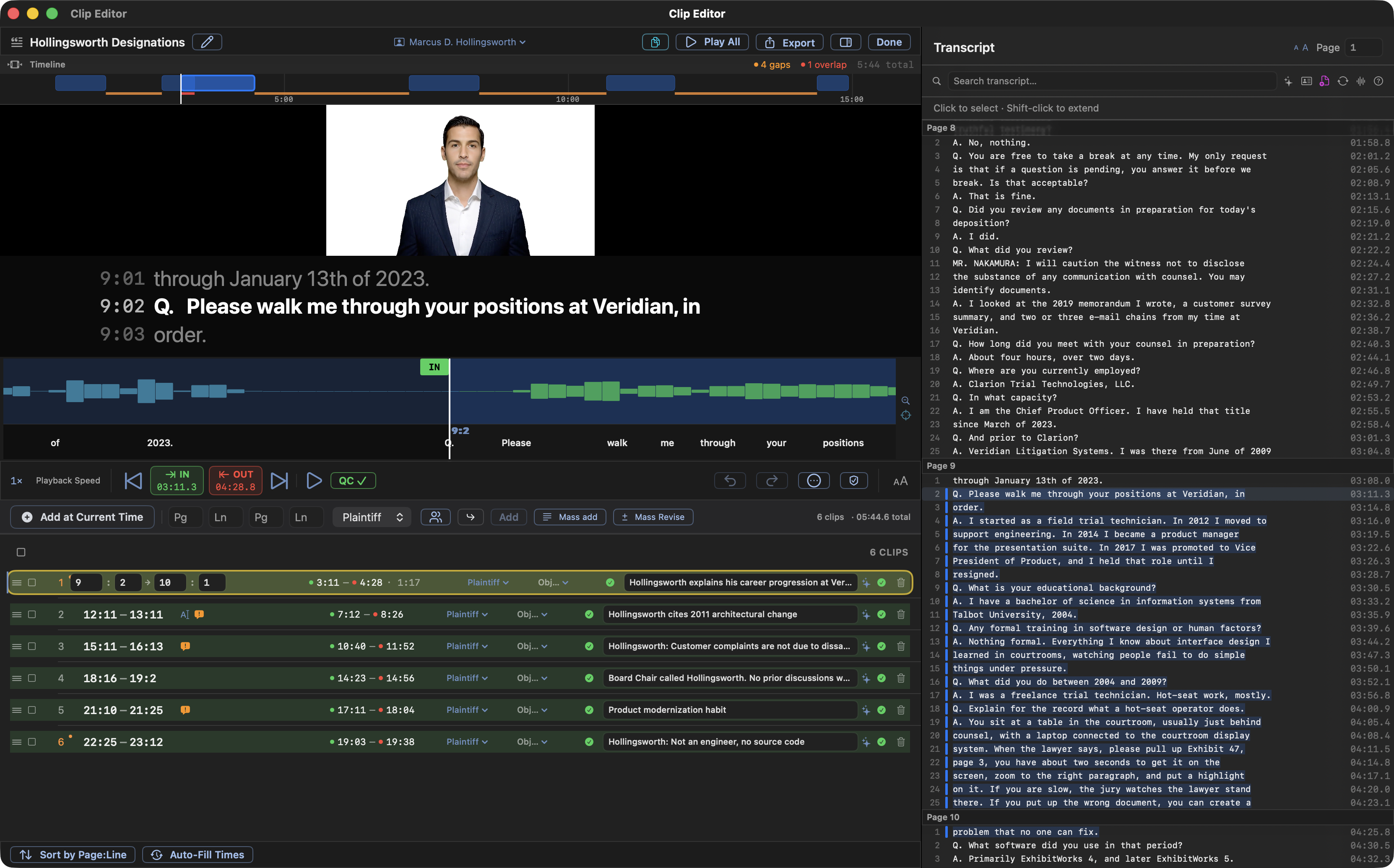
Task: Open the Plaintiff party selector in the add bar
Action: 372,517
